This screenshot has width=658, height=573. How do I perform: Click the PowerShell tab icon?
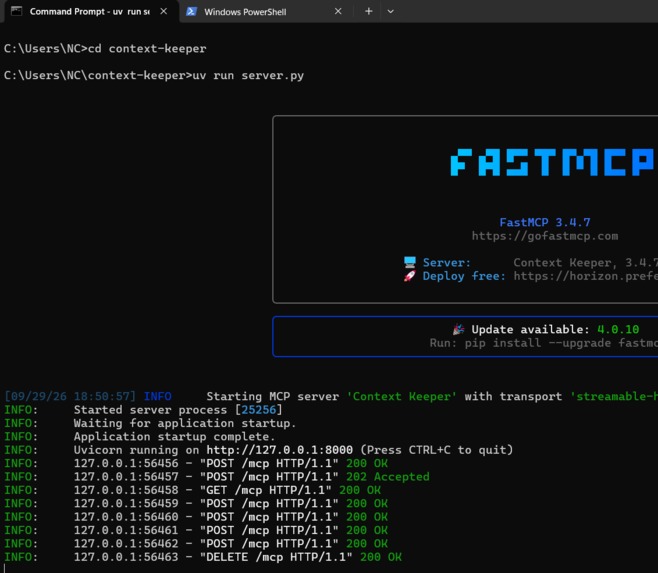[x=191, y=11]
